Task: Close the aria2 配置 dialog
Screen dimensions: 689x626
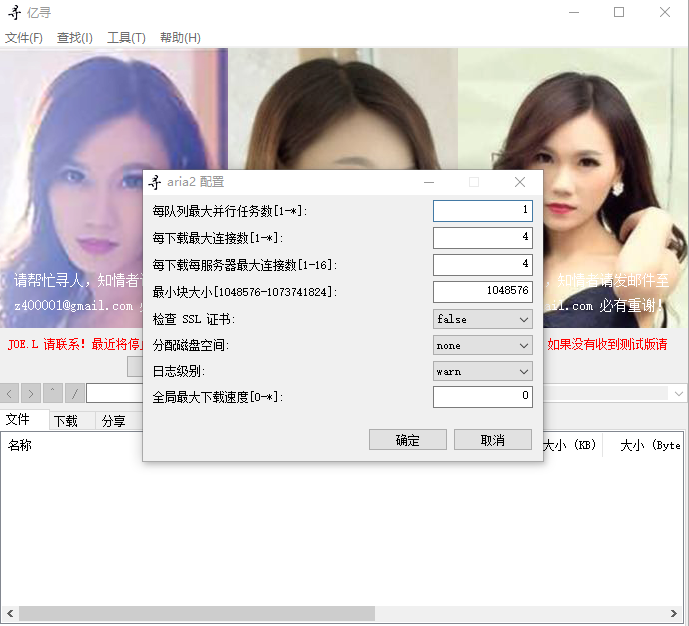Action: pyautogui.click(x=519, y=182)
